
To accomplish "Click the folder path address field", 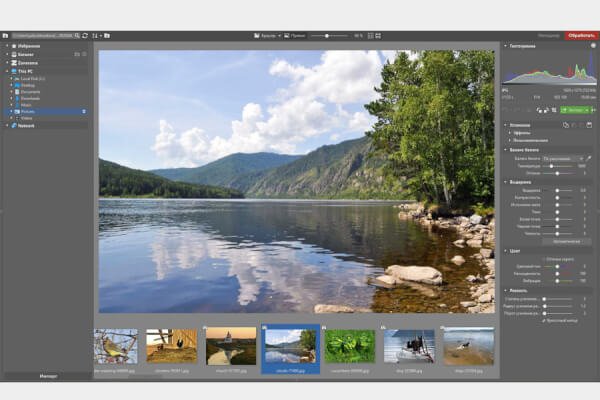I will [43, 36].
